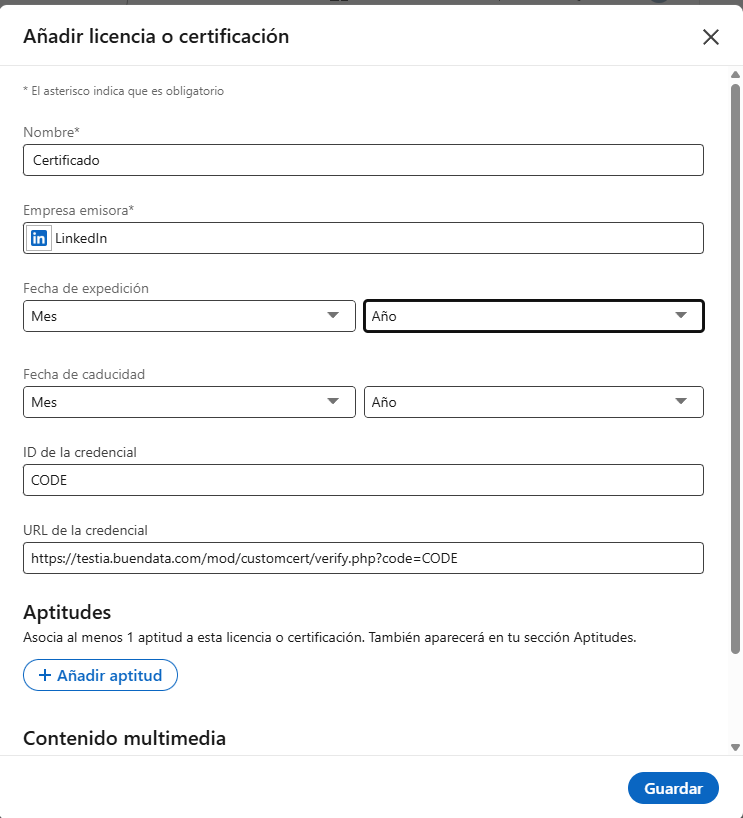Click the Contenido multimedia heading

coord(125,737)
